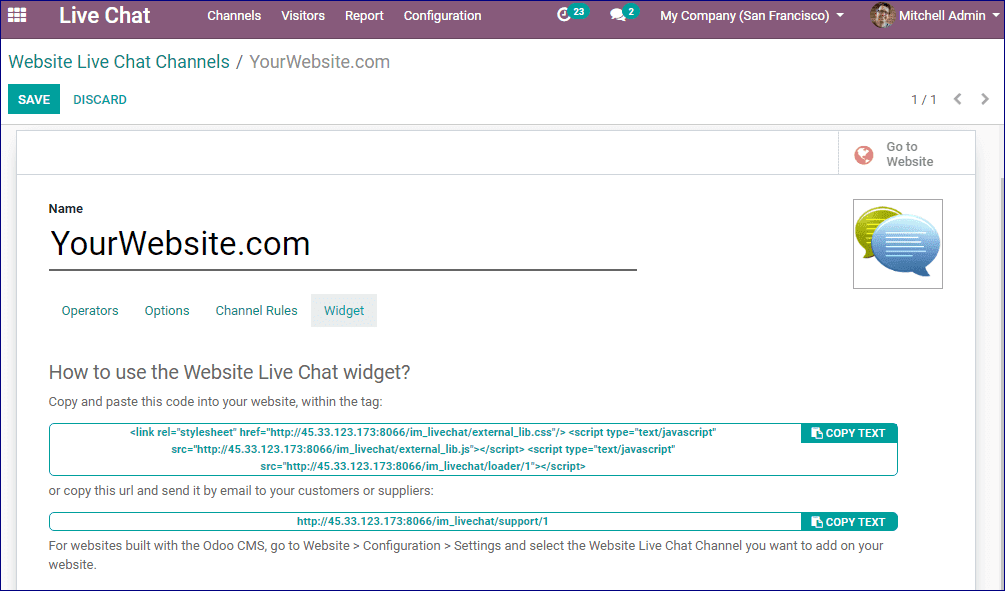This screenshot has width=1005, height=591.
Task: Switch to the Options tab
Action: pos(167,311)
